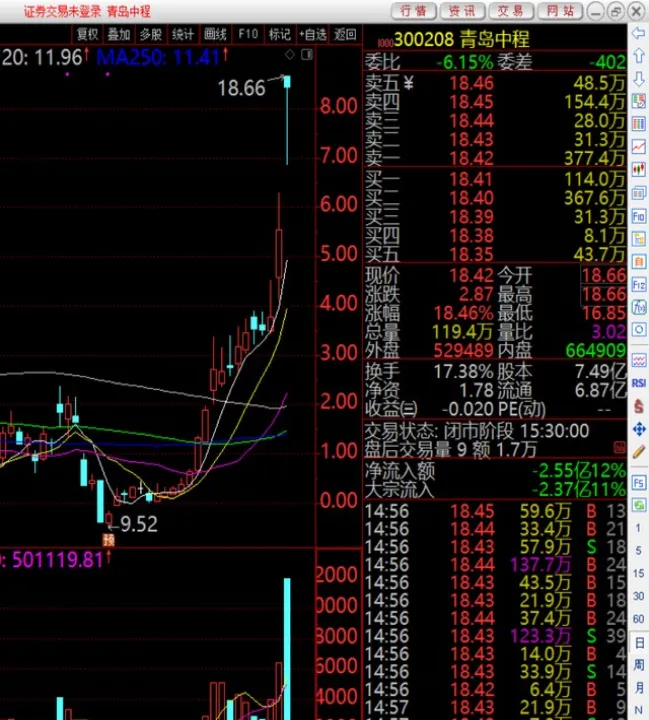Click the F5 chart switch icon
This screenshot has width=649, height=720.
pyautogui.click(x=638, y=483)
